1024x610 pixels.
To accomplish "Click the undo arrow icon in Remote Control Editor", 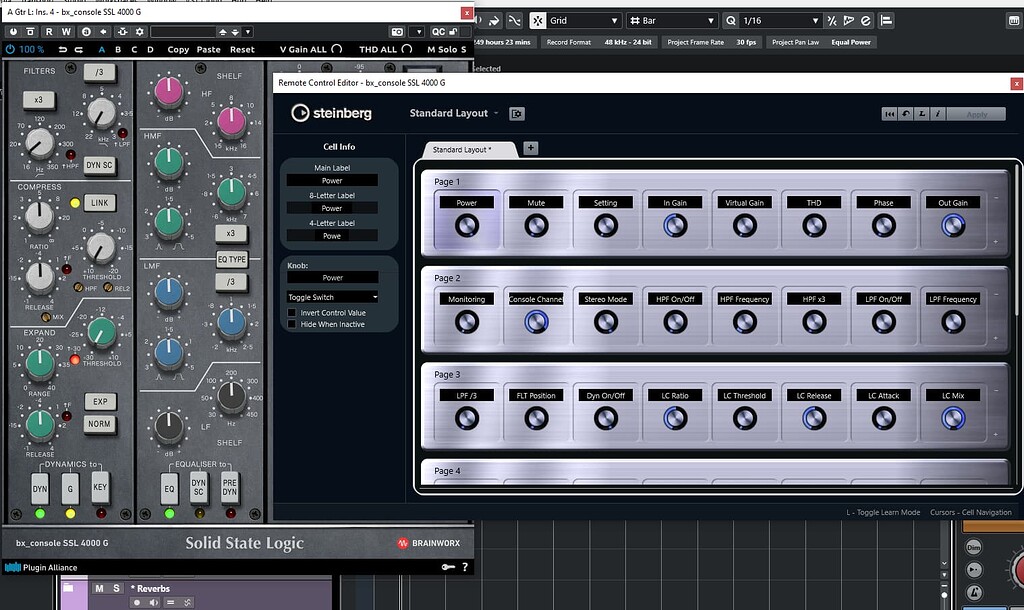I will point(905,113).
